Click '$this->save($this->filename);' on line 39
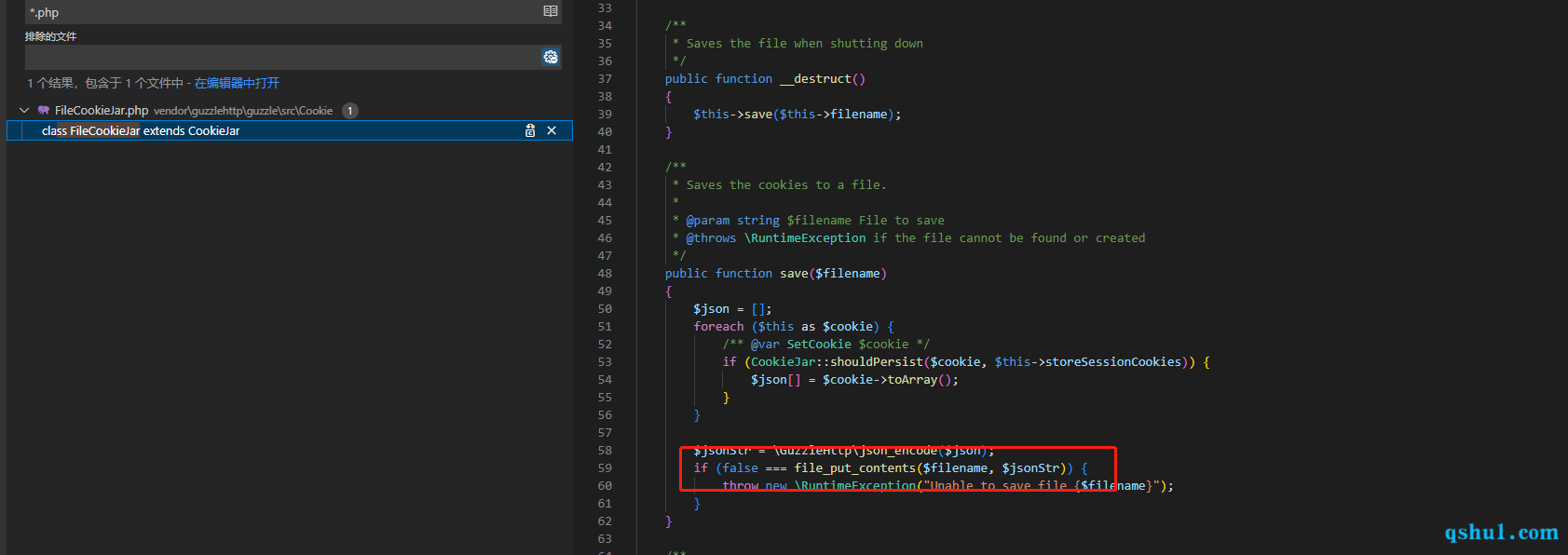The width and height of the screenshot is (1568, 555). (x=797, y=115)
